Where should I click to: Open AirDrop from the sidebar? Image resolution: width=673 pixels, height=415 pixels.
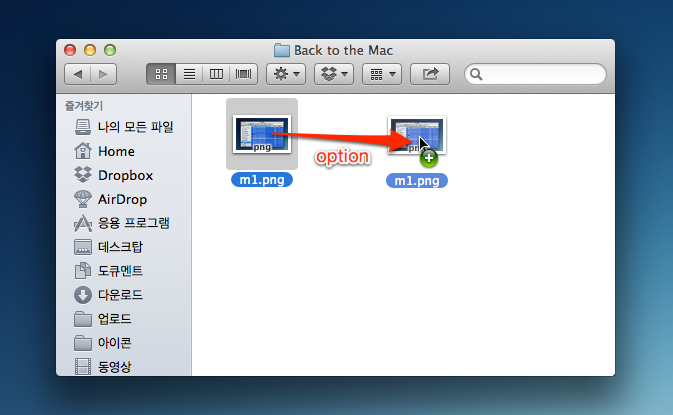coord(122,200)
